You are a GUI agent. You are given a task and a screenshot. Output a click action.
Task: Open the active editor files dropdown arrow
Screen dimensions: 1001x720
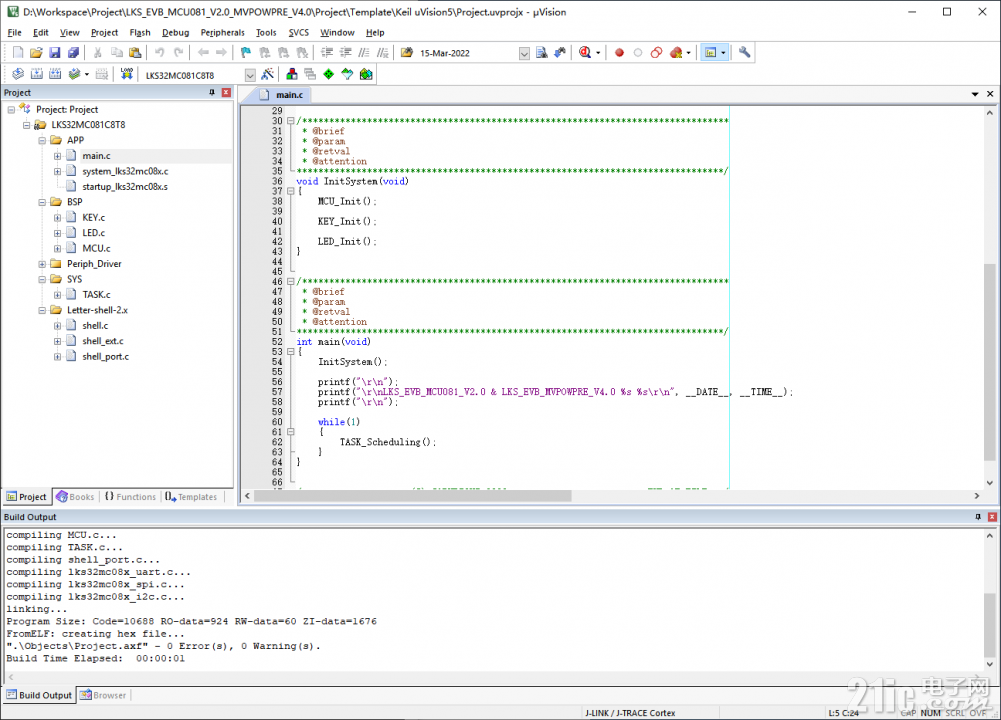tap(975, 94)
